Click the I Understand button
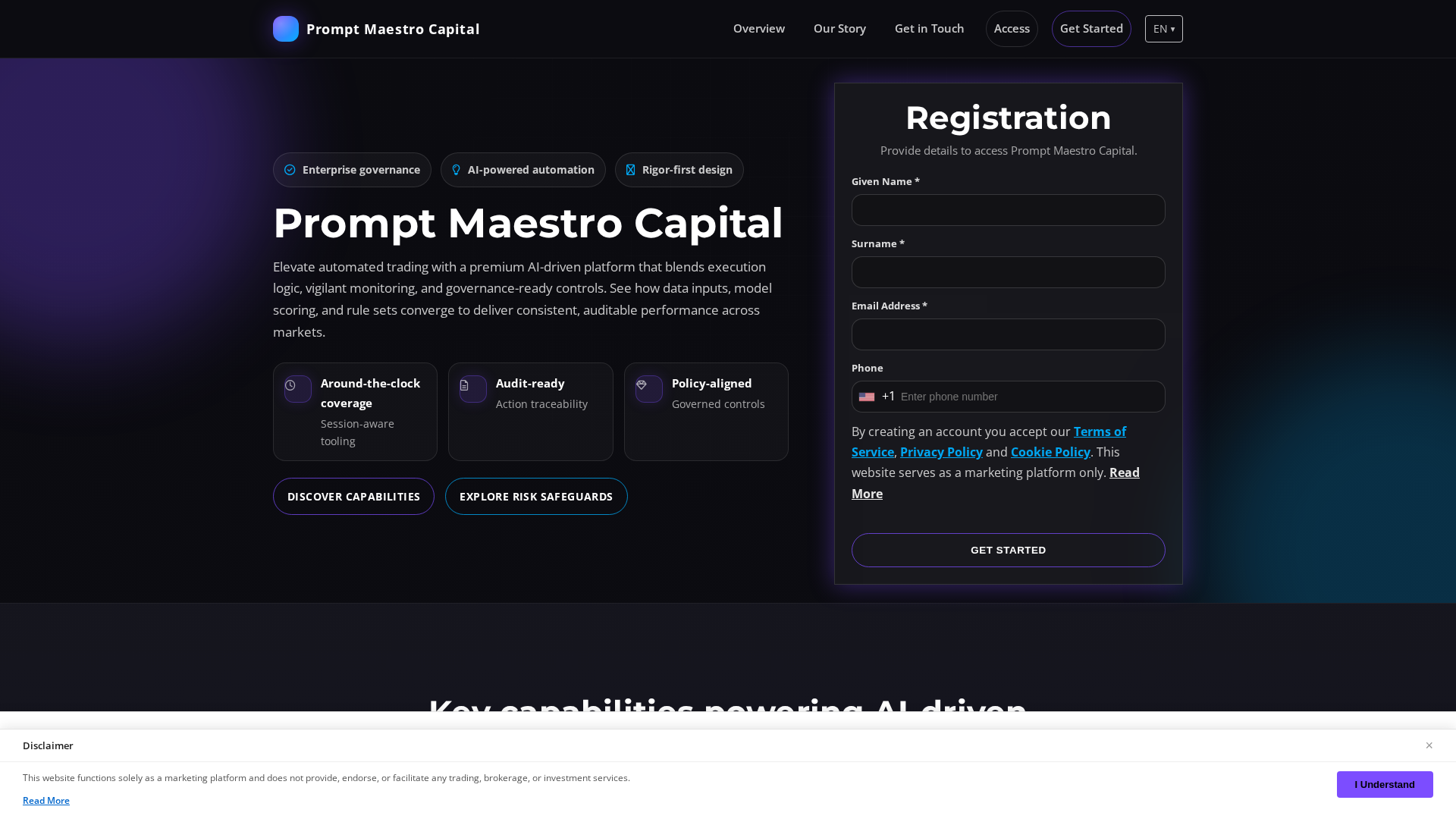Screen dimensions: 1456x819 [x=1385, y=785]
